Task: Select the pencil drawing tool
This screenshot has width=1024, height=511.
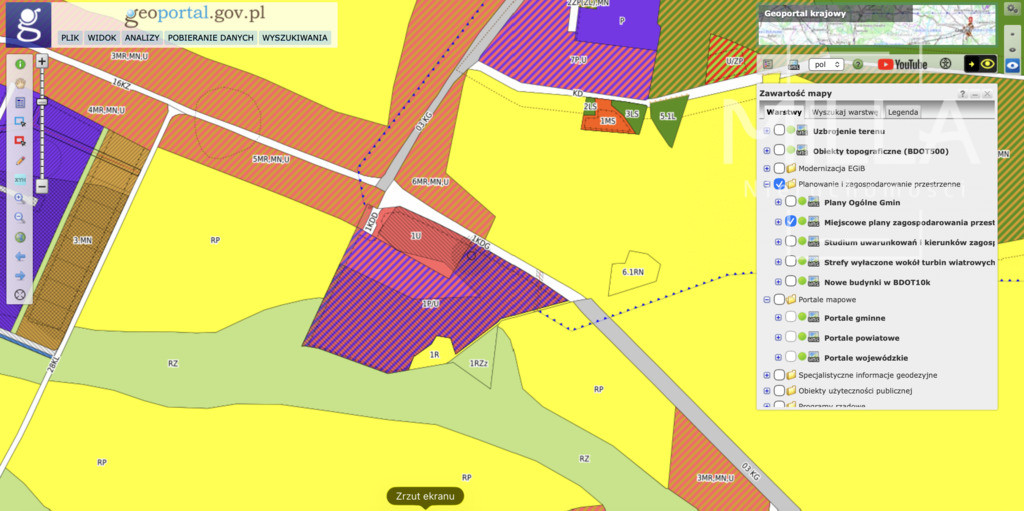Action: pyautogui.click(x=20, y=160)
